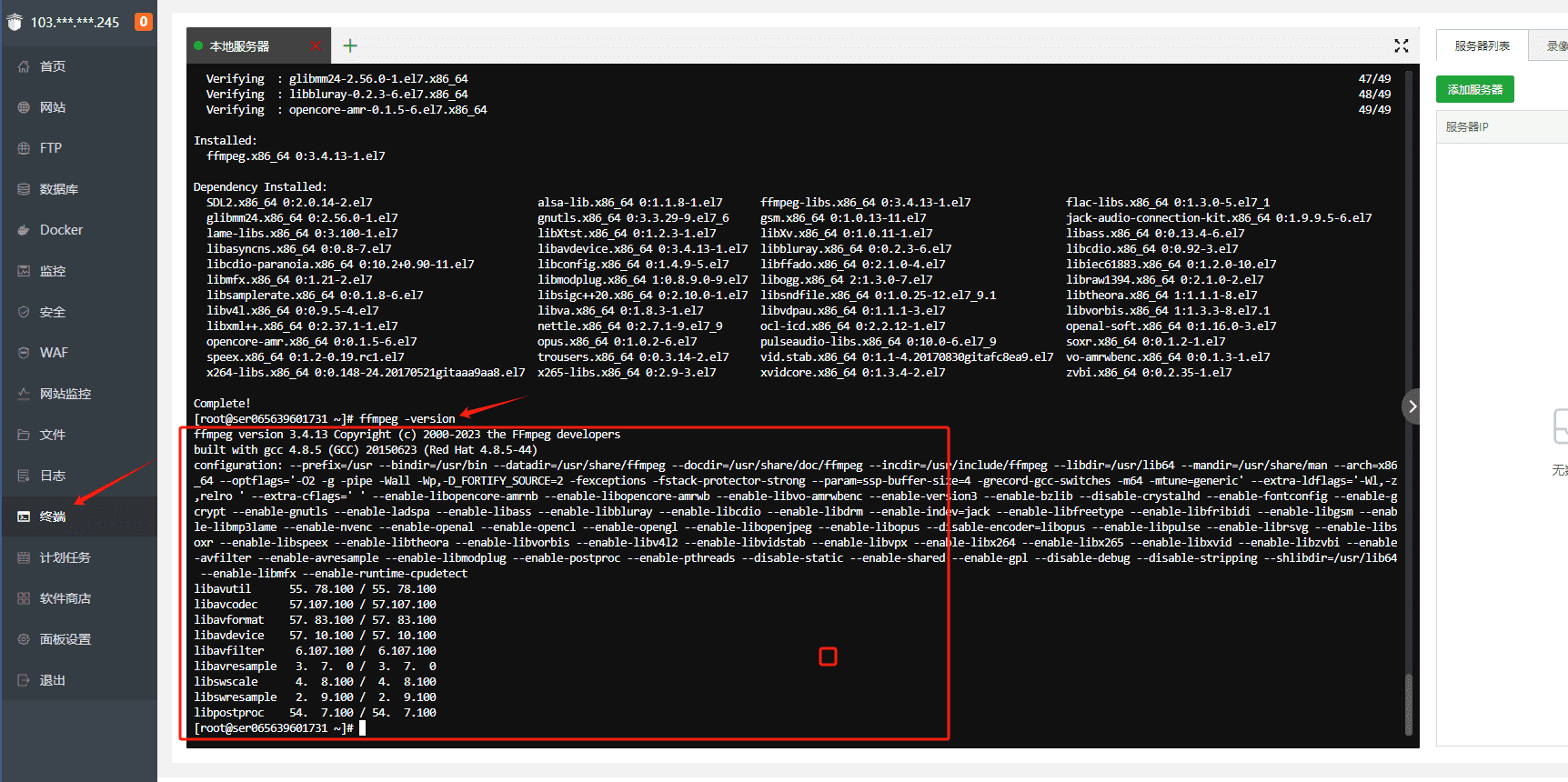Switch to the 服务器列表 tab
The width and height of the screenshot is (1568, 782).
click(1482, 45)
